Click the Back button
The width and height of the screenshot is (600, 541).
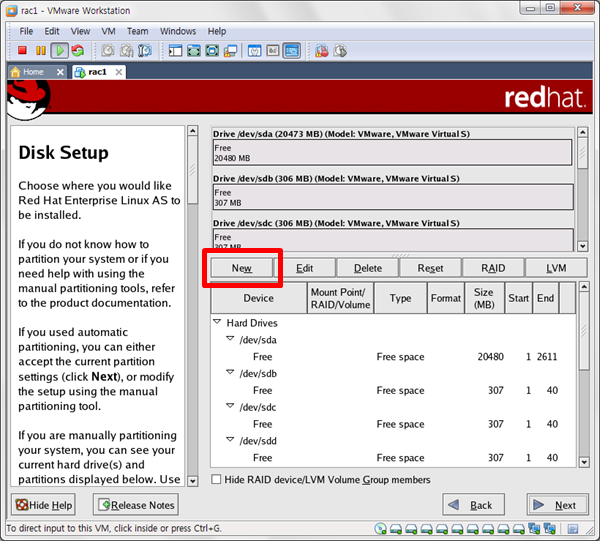click(x=474, y=505)
